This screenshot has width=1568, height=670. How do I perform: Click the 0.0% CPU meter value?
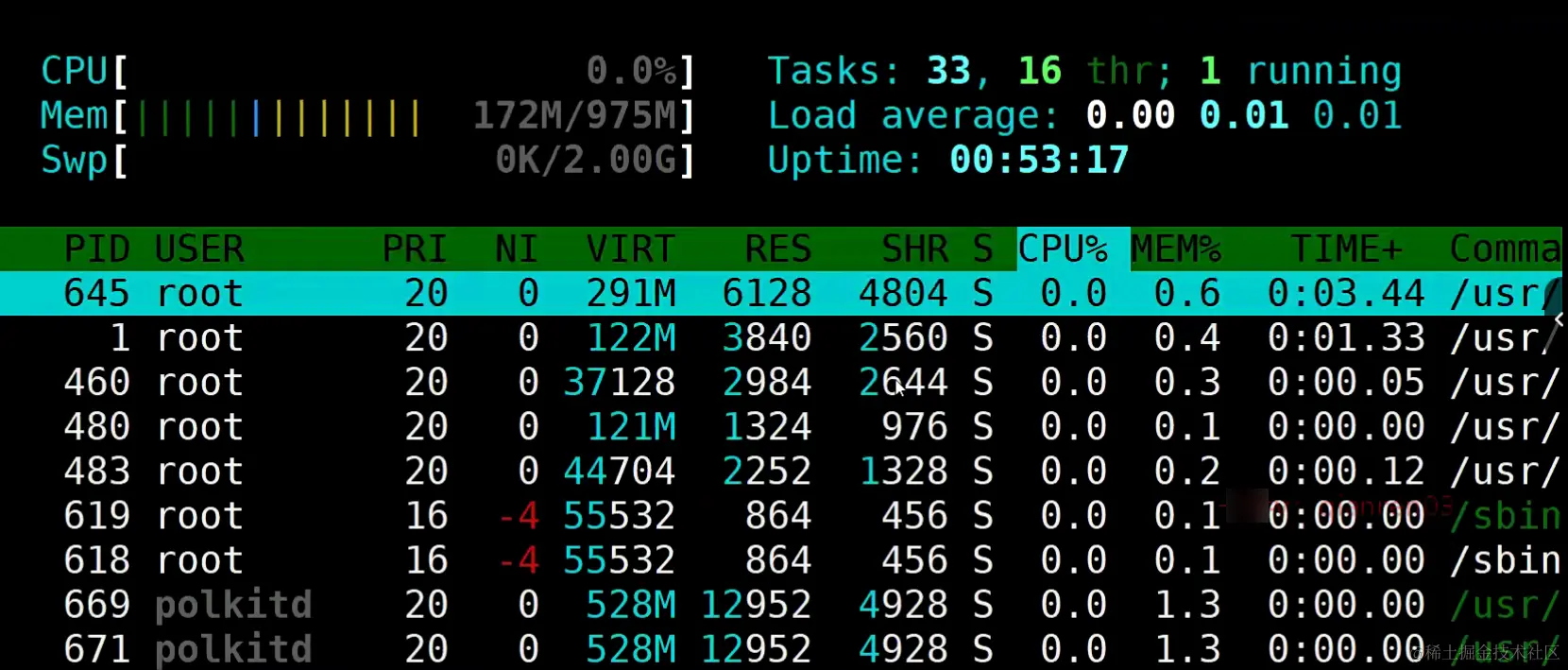pos(631,71)
